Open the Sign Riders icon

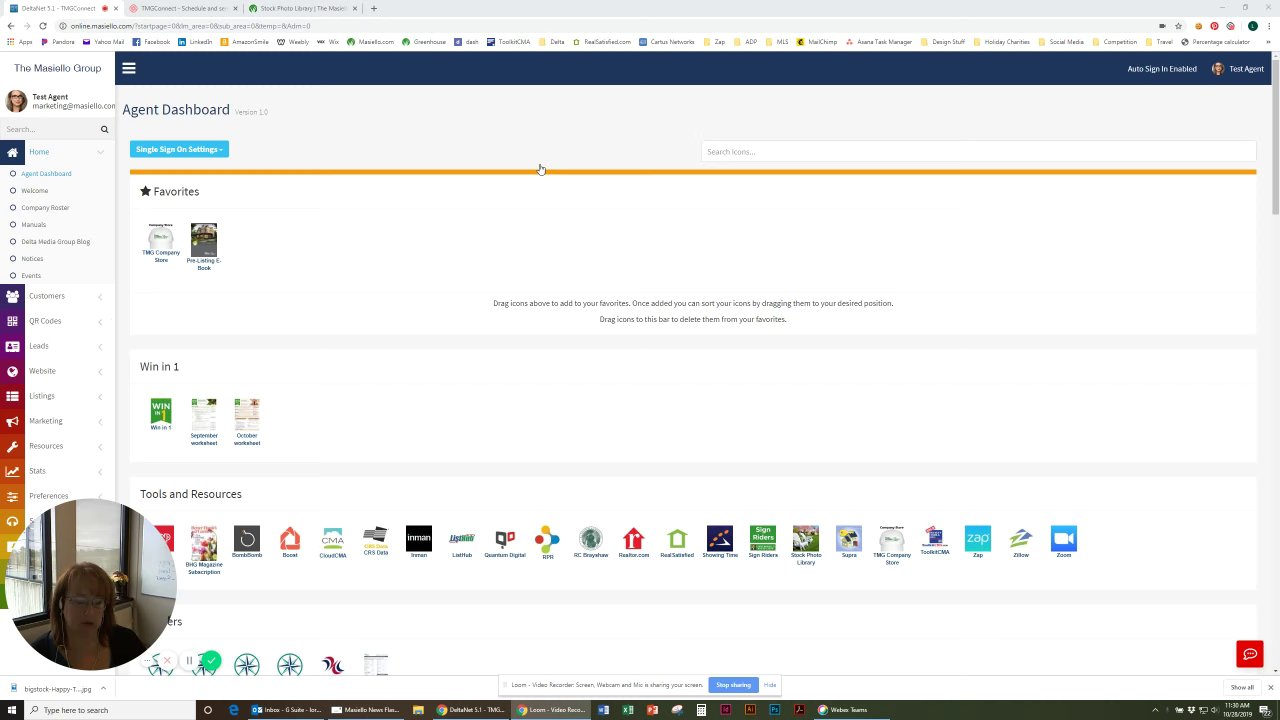[x=763, y=542]
